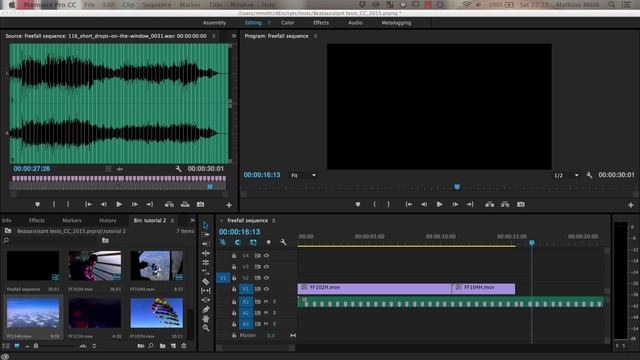Show hidden panels chevron in Source group
The width and height of the screenshot is (640, 360).
[234, 36]
